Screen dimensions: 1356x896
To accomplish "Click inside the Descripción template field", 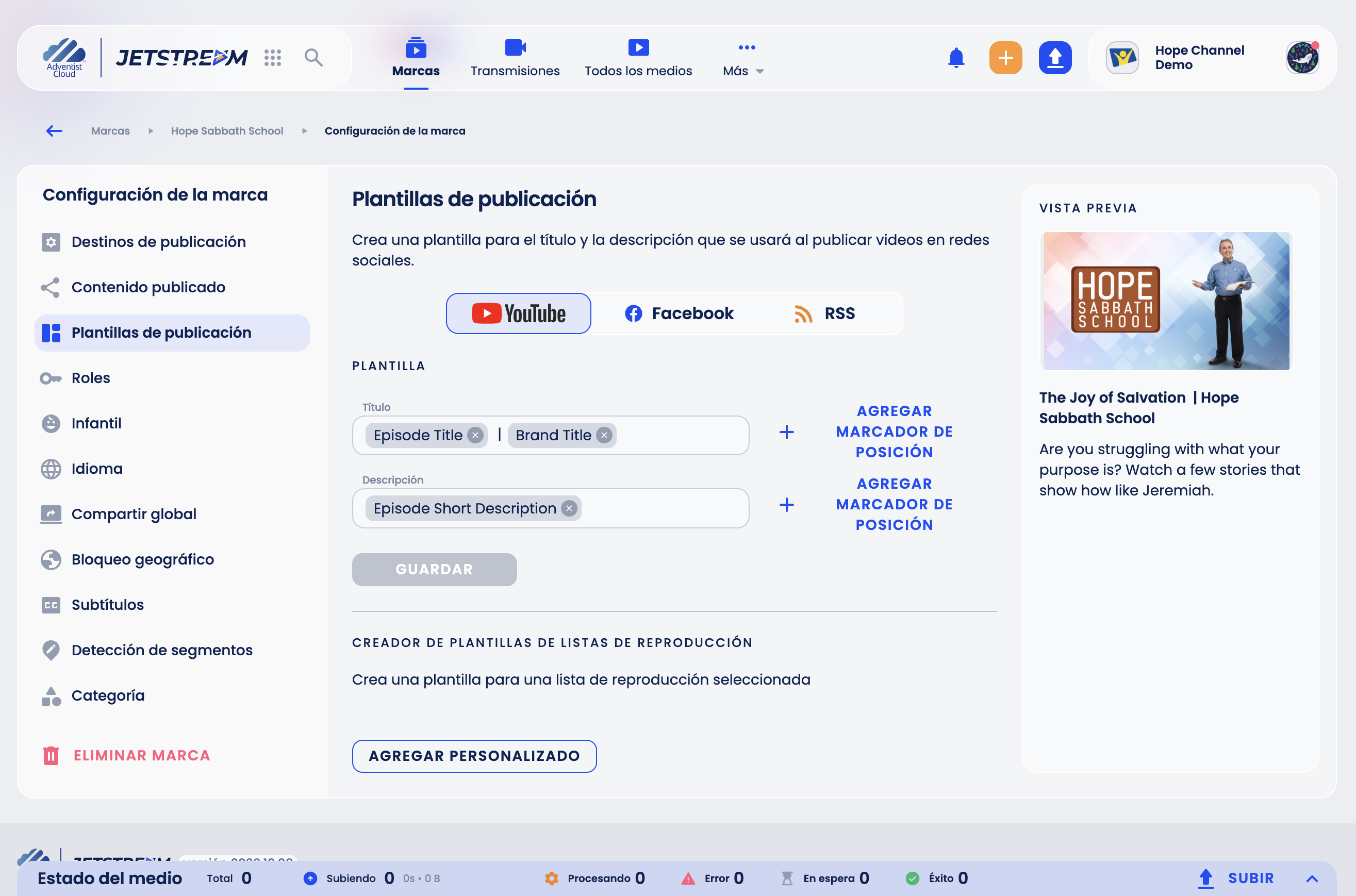I will tap(550, 508).
